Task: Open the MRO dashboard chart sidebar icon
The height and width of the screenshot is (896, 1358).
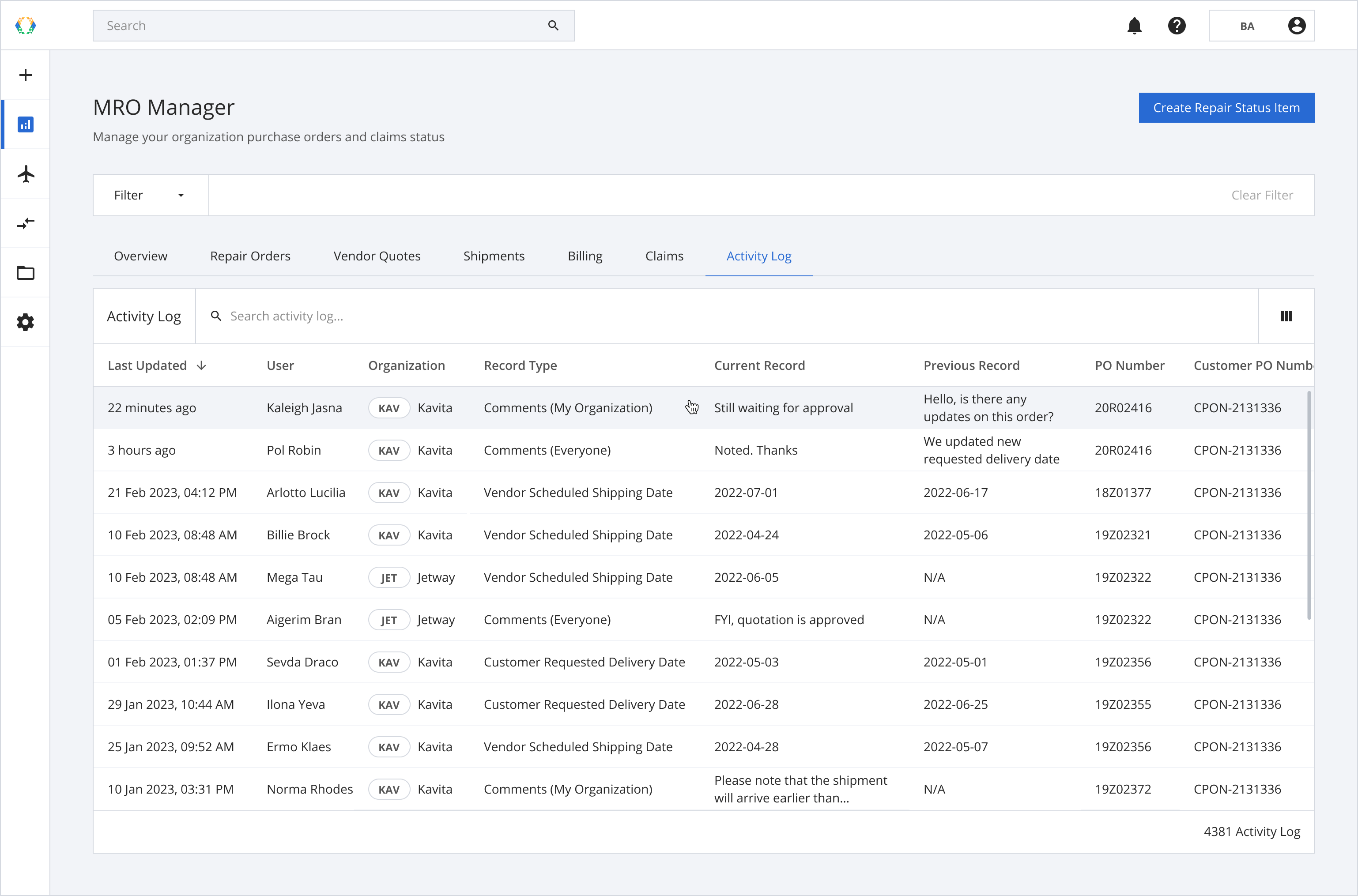Action: click(x=25, y=124)
